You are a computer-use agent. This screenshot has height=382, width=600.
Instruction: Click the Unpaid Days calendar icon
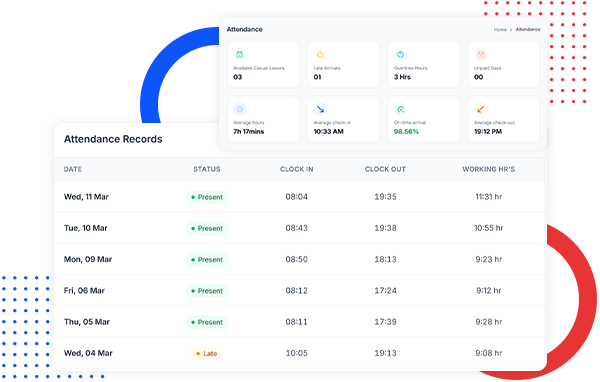481,55
